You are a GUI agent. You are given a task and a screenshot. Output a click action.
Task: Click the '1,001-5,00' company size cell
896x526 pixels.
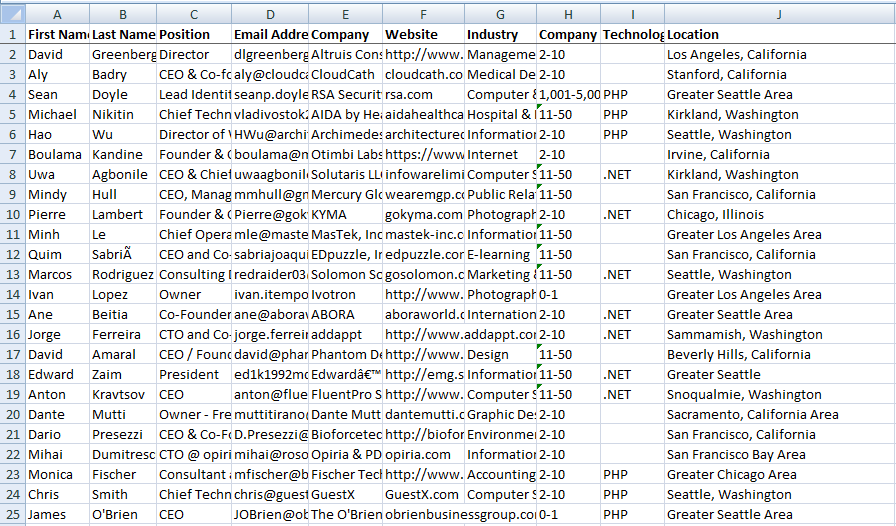point(569,94)
